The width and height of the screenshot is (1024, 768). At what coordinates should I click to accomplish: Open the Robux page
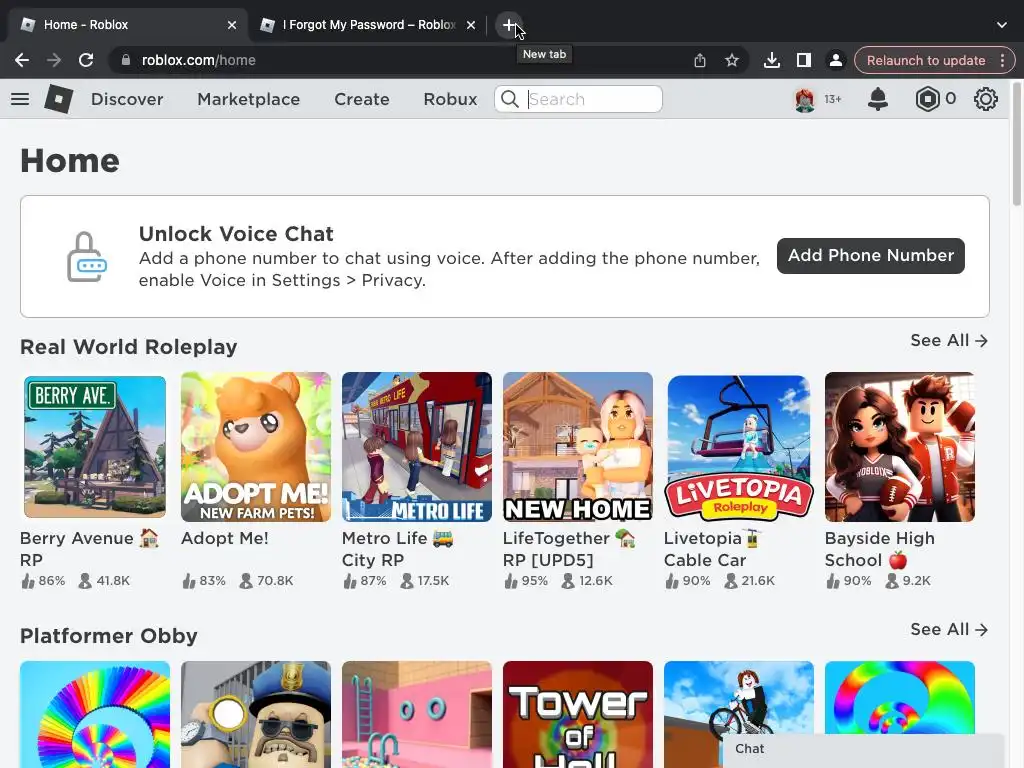(451, 99)
